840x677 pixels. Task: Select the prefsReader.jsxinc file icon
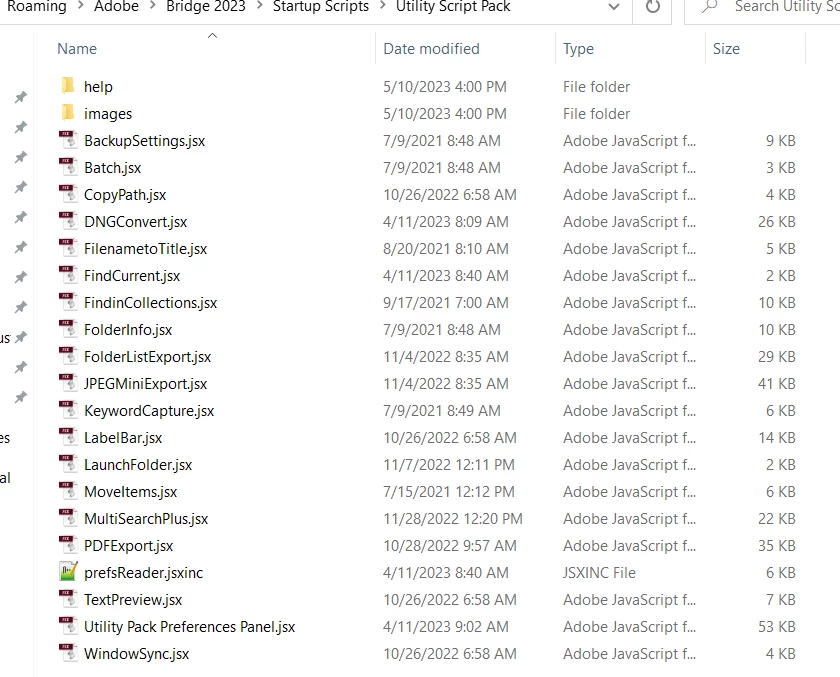(x=68, y=571)
